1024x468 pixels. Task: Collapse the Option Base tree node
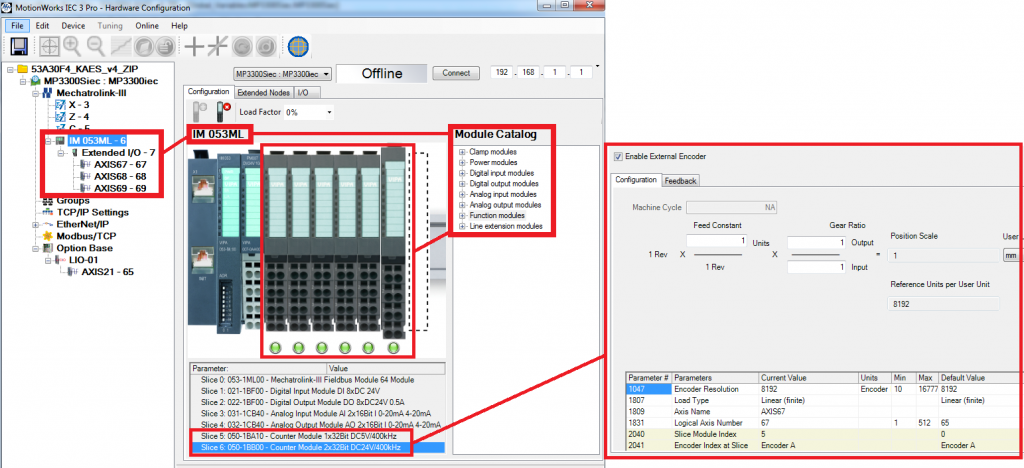tap(35, 248)
